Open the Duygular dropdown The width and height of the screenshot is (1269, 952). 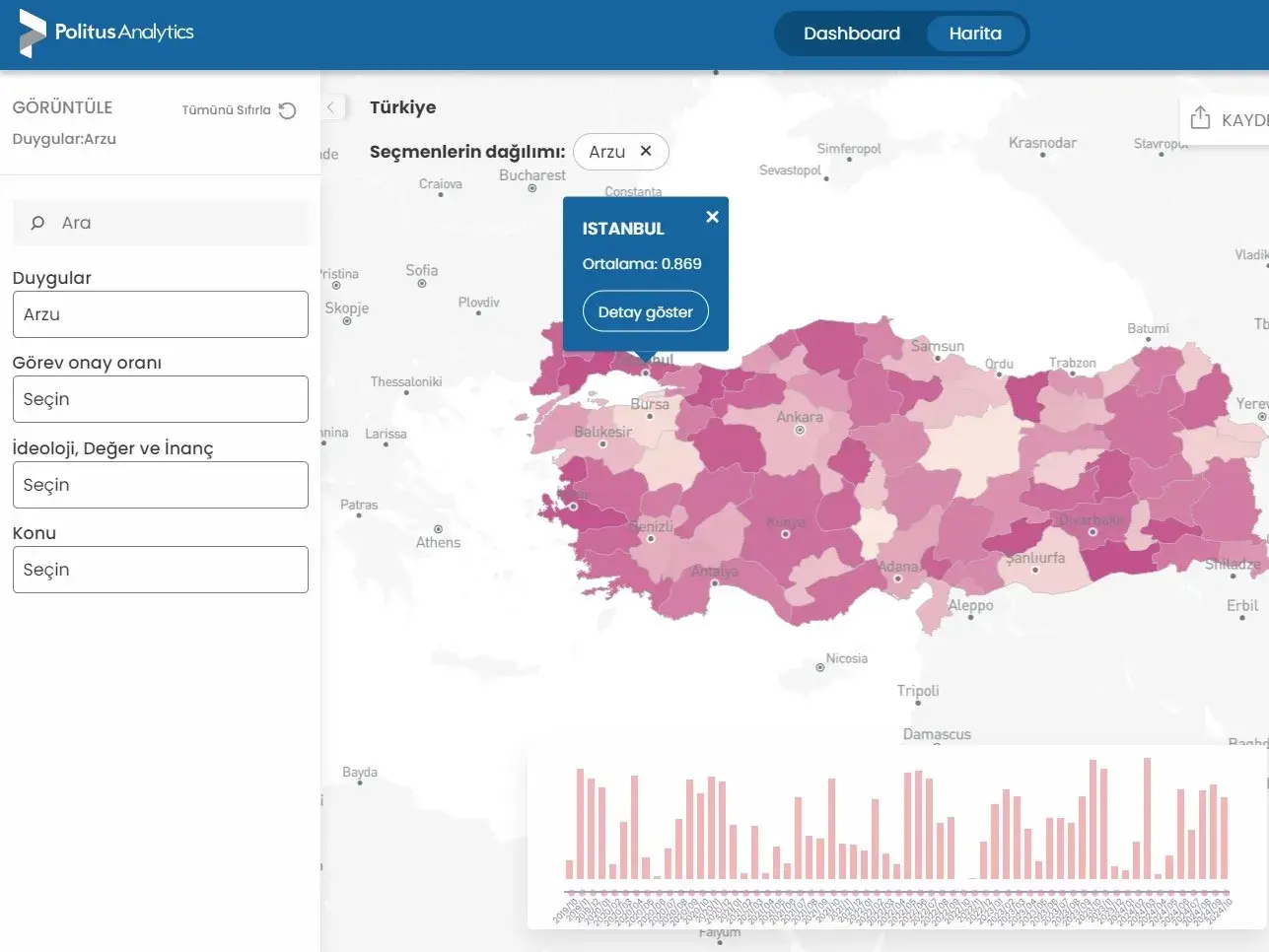point(160,314)
